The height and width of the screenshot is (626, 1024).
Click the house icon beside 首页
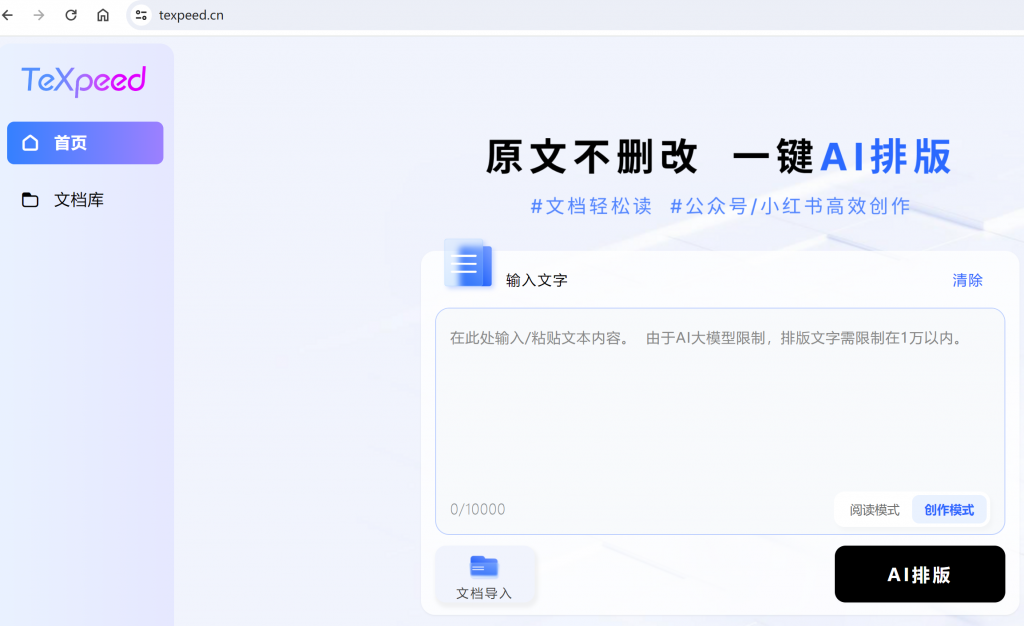31,143
